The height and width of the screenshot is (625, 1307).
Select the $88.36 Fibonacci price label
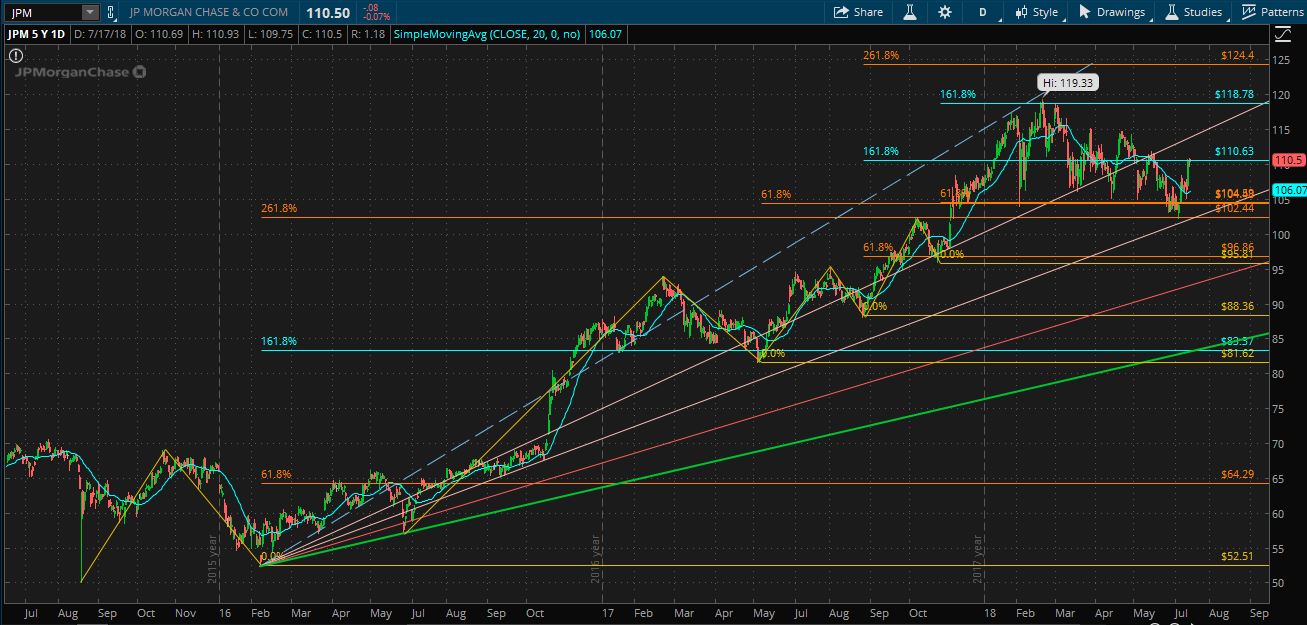coord(1237,306)
